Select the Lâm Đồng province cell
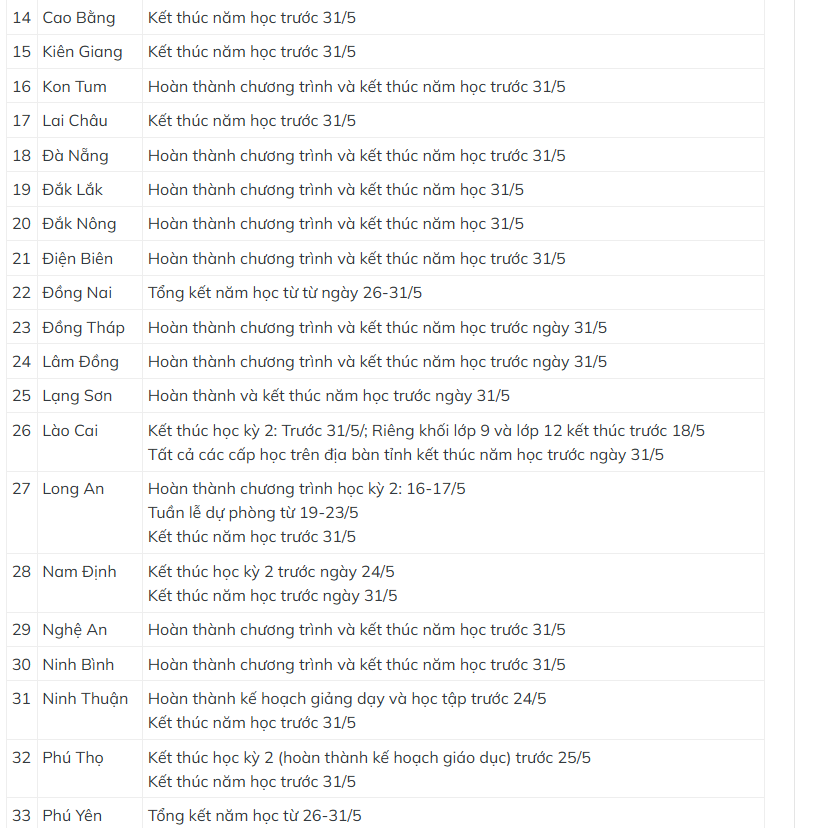828x828 pixels. (x=80, y=362)
